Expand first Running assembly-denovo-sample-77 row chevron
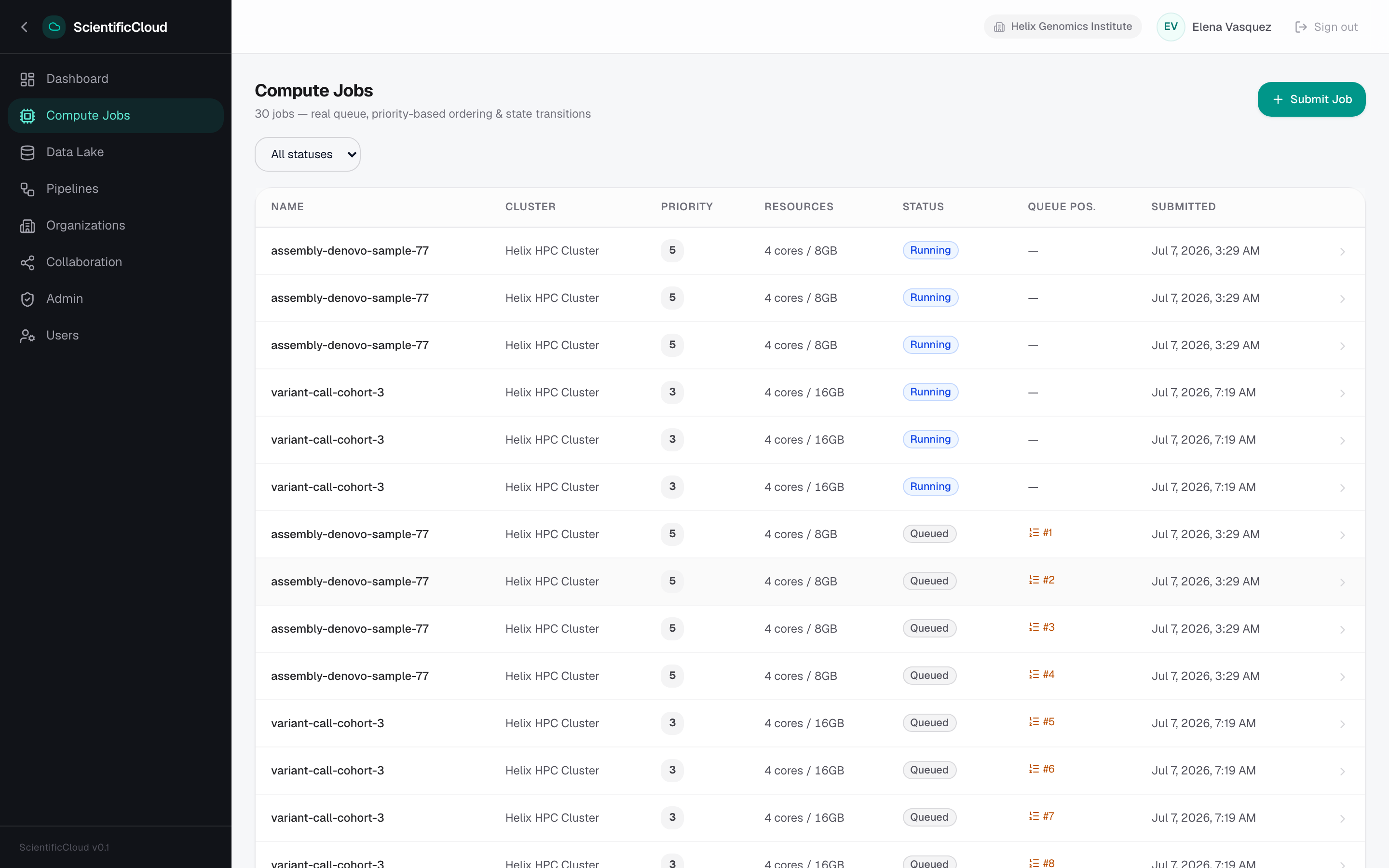 coord(1342,251)
